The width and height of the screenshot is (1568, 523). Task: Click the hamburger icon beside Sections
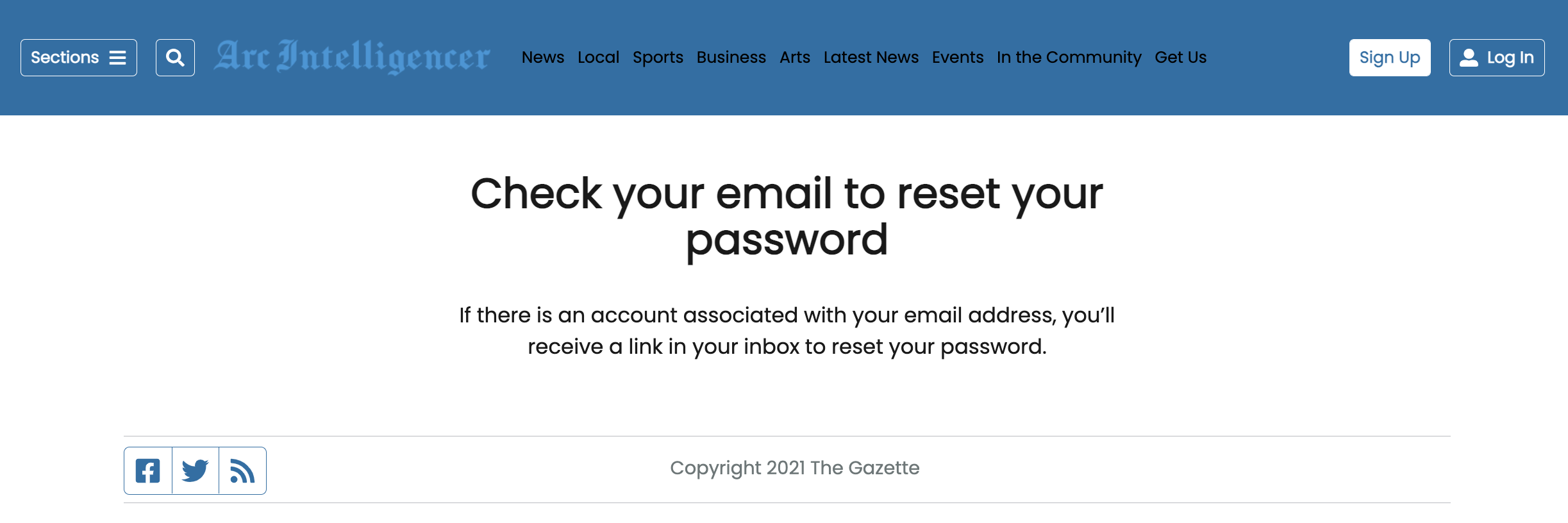click(x=118, y=58)
